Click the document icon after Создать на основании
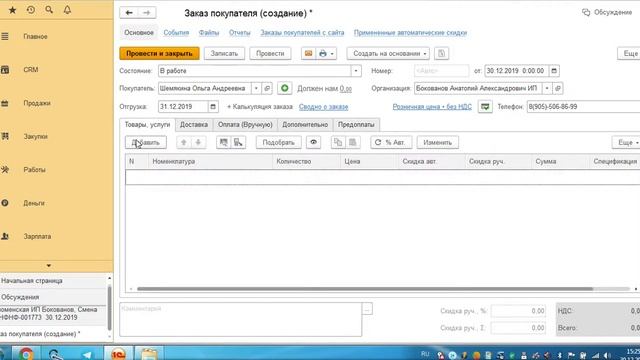This screenshot has width=640, height=360. pos(441,53)
